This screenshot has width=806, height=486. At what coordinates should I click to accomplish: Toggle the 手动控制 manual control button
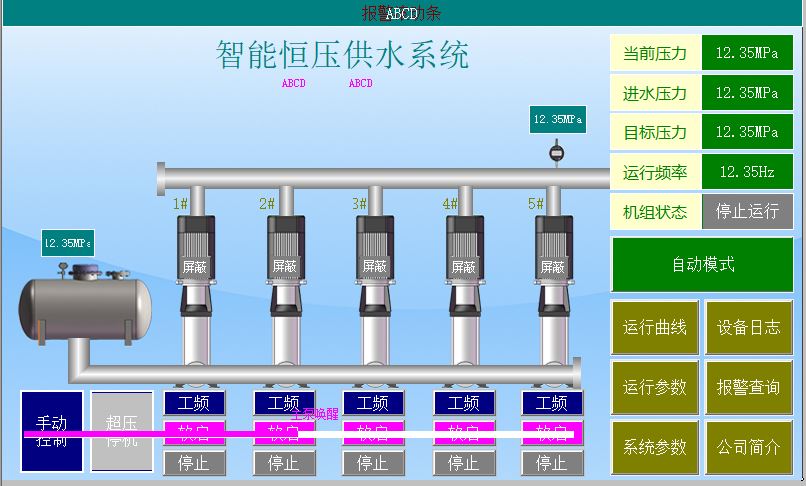(52, 431)
